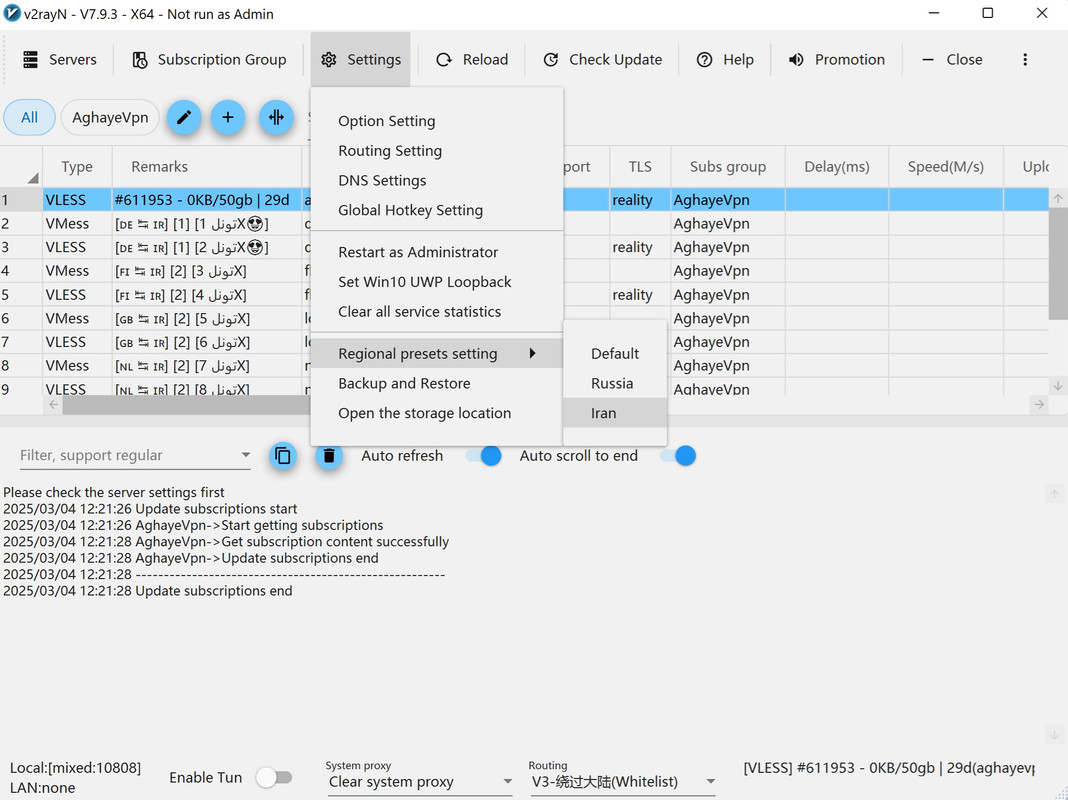Click the auto column width icon
Viewport: 1068px width, 800px height.
276,117
